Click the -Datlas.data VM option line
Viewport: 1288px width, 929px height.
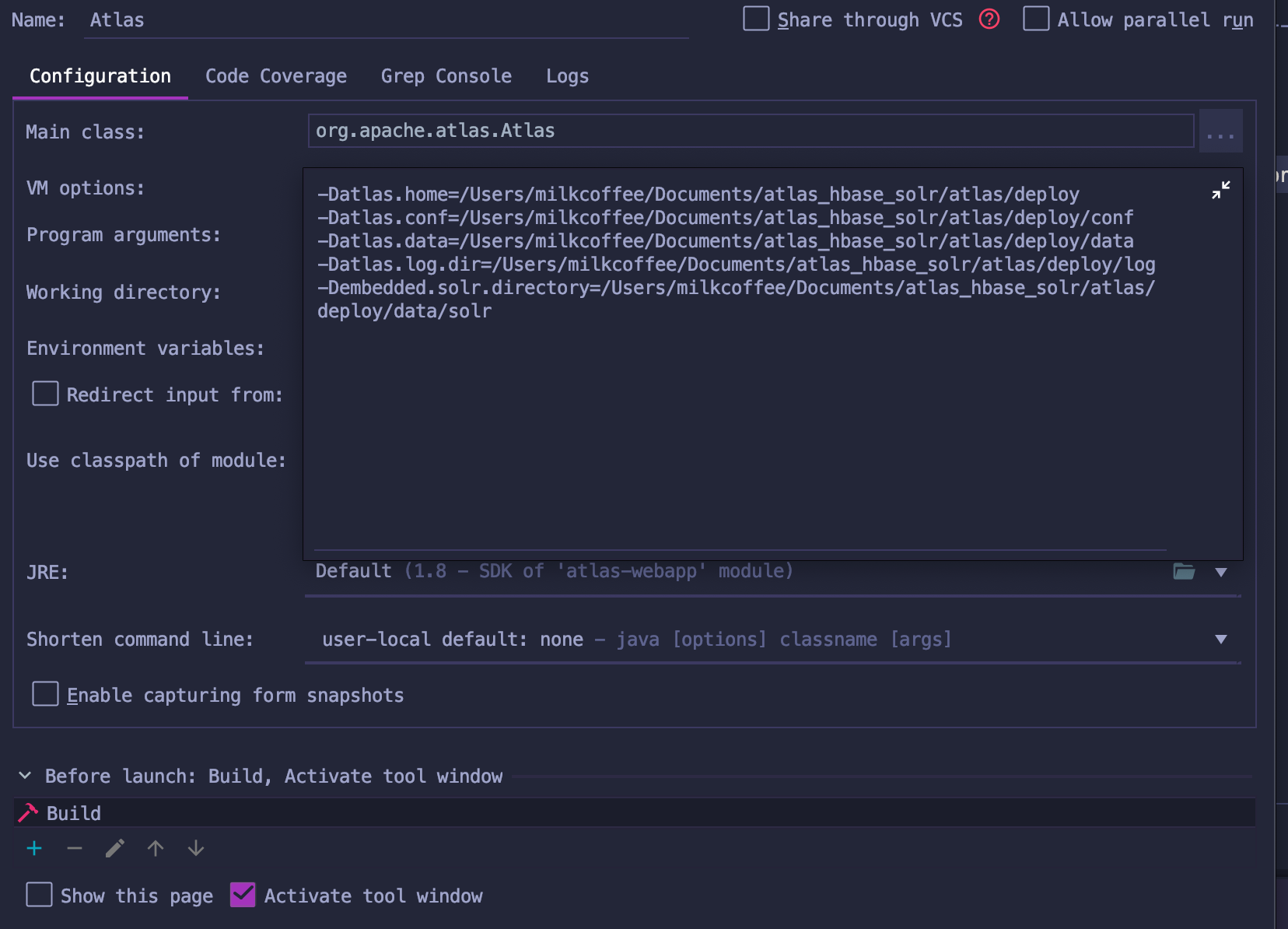pos(725,241)
